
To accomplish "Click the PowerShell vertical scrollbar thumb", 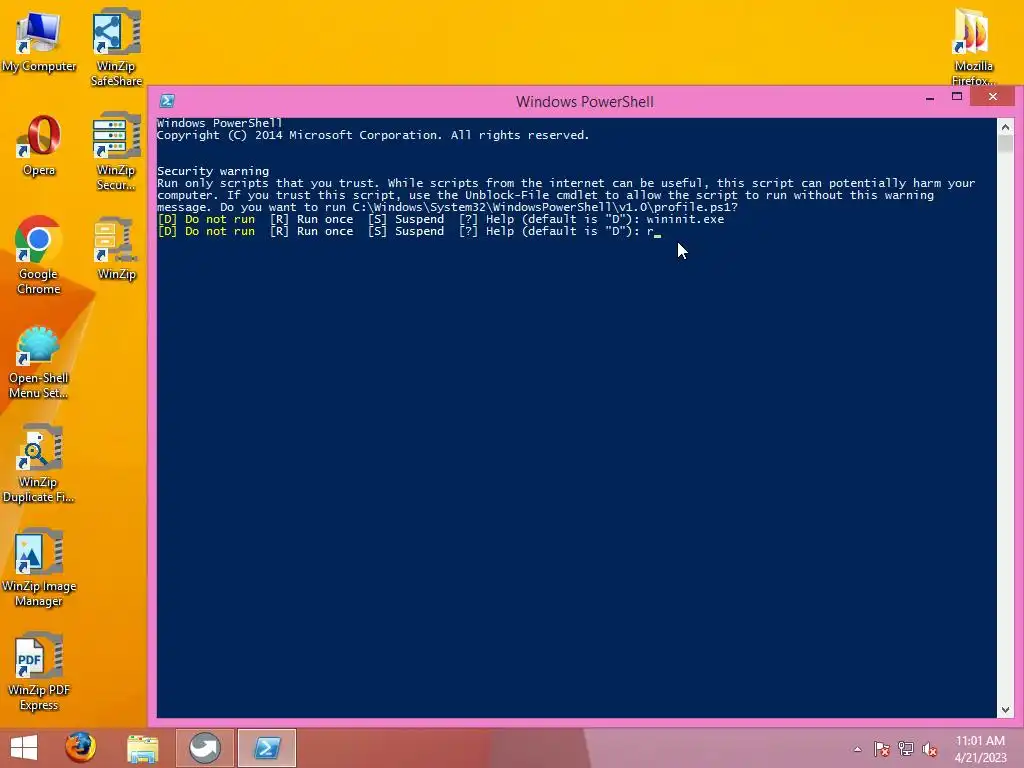I will [1005, 144].
